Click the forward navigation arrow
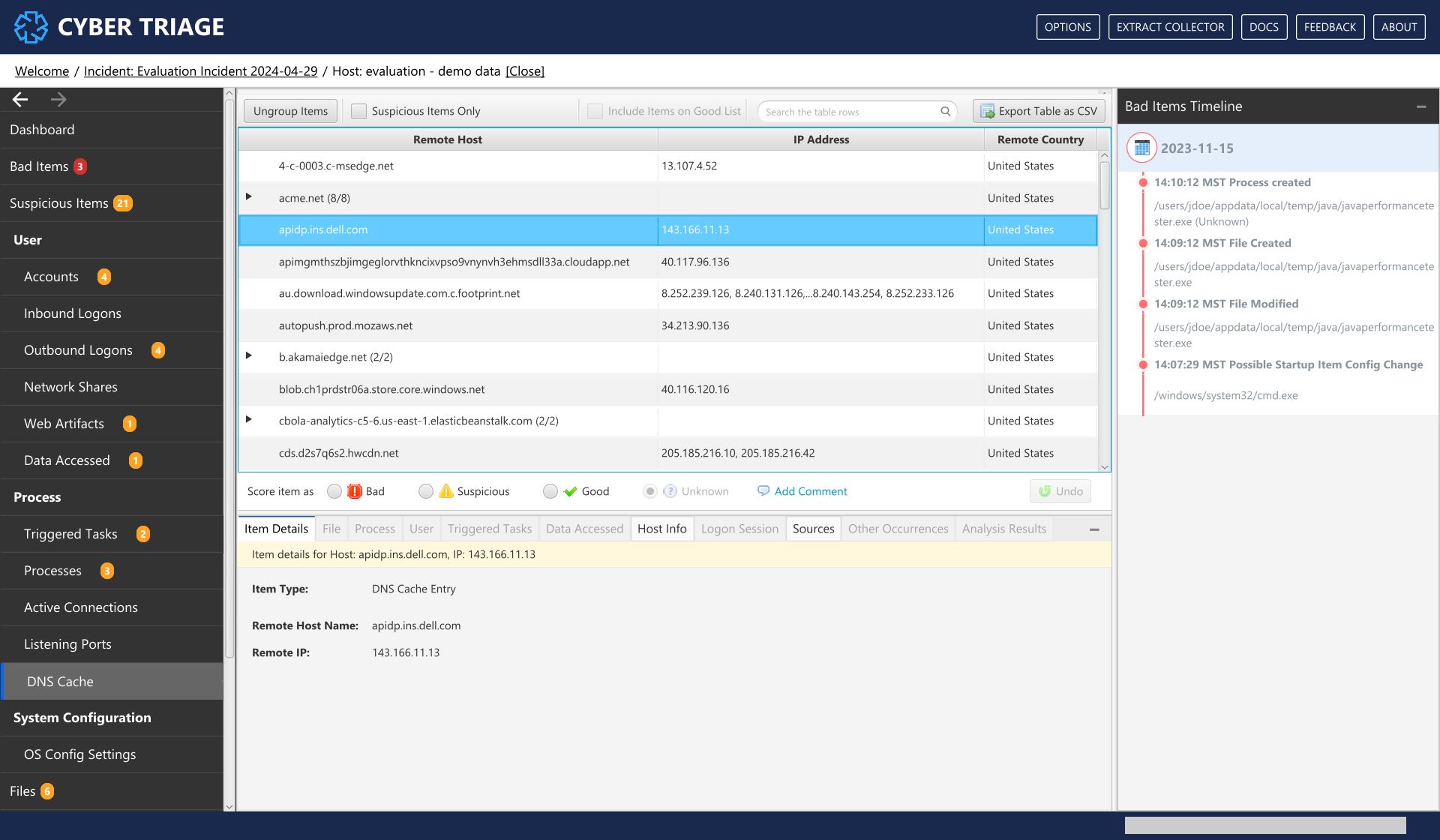Viewport: 1440px width, 840px height. pyautogui.click(x=58, y=99)
